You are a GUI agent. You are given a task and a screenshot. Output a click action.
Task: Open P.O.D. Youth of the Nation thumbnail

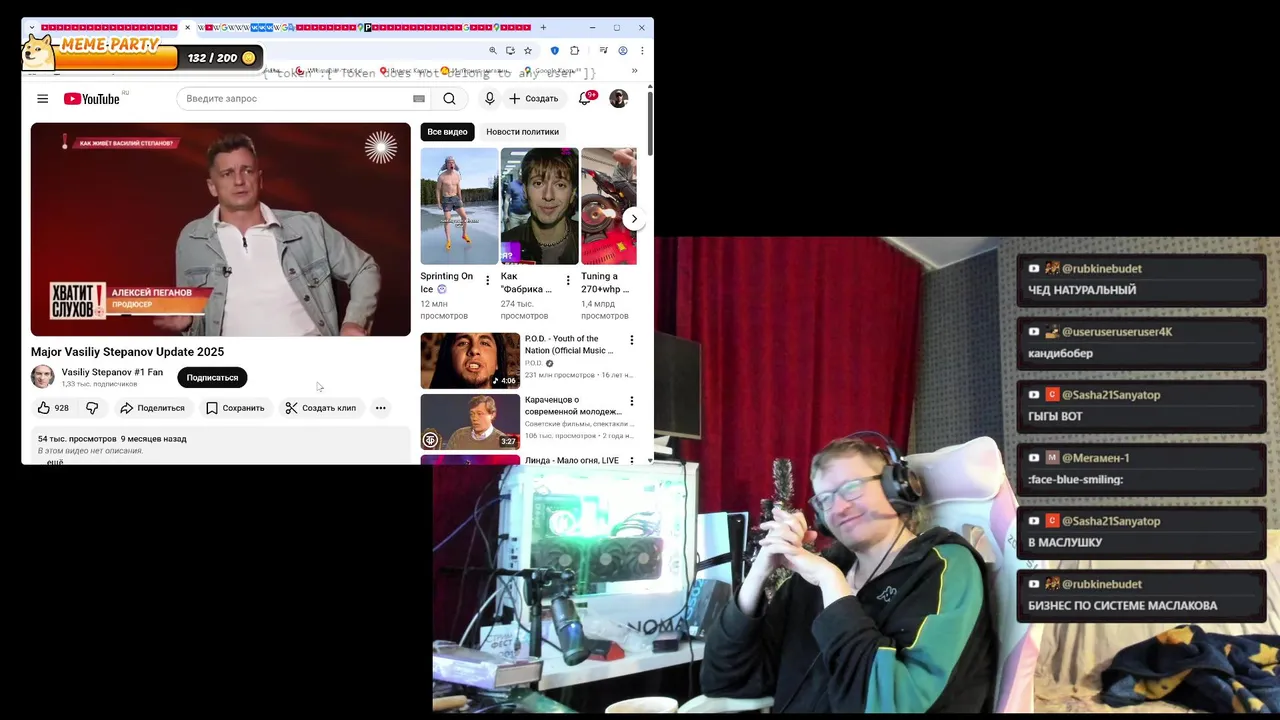tap(470, 360)
